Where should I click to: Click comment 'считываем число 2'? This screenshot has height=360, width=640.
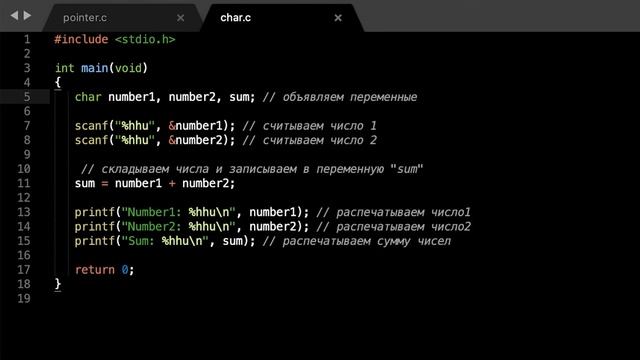tap(319, 140)
